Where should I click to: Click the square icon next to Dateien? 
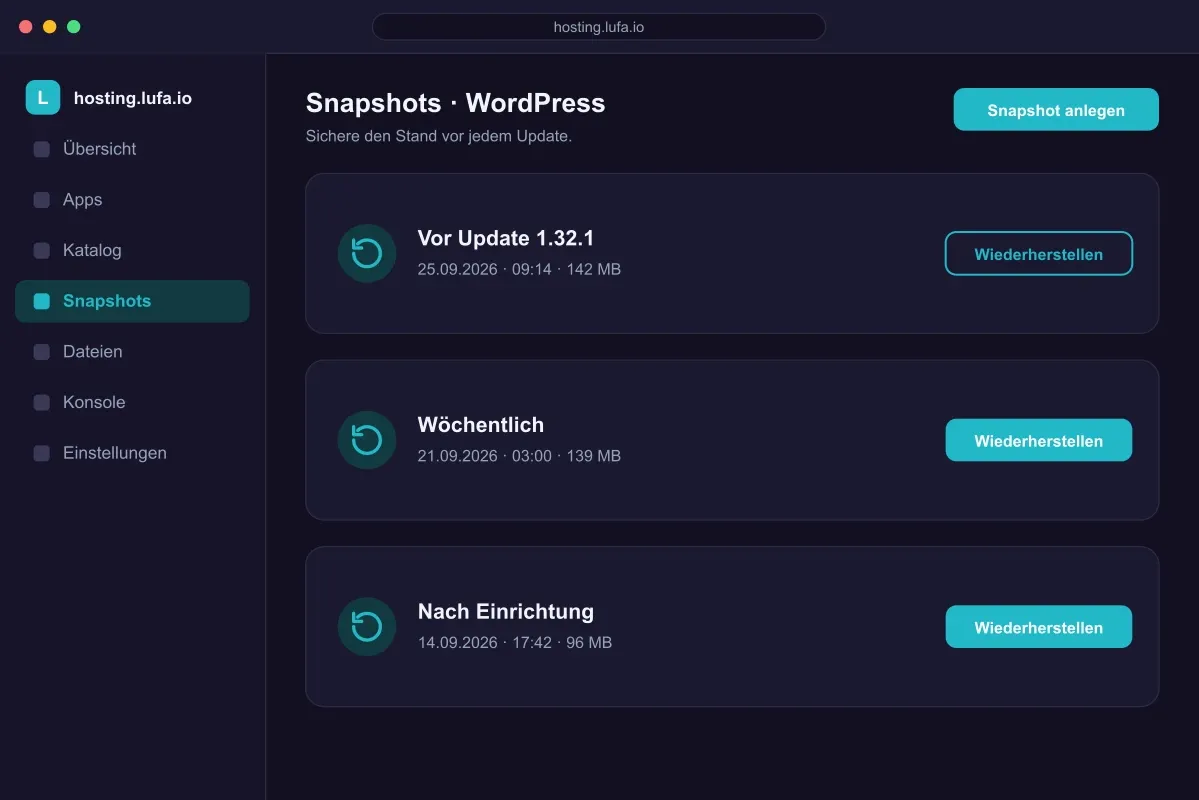pos(42,352)
